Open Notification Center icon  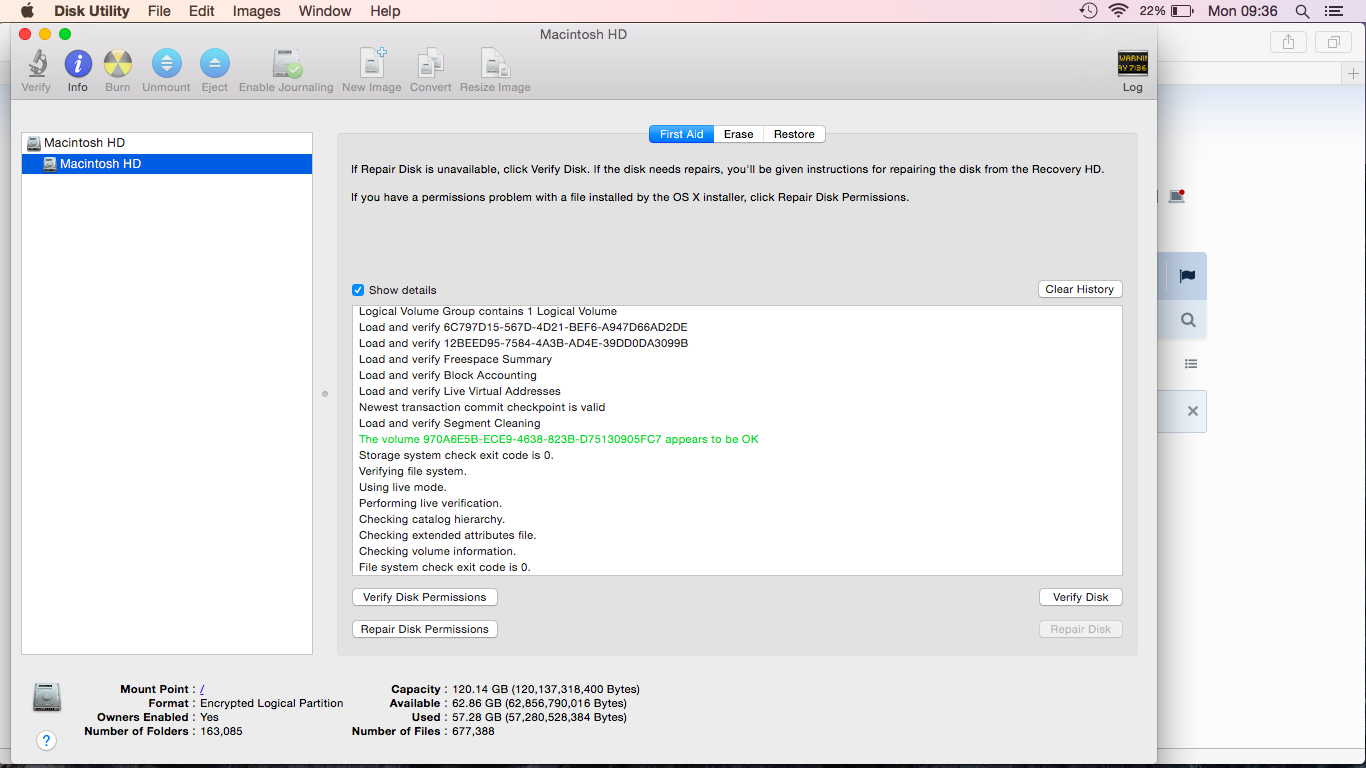pyautogui.click(x=1333, y=11)
